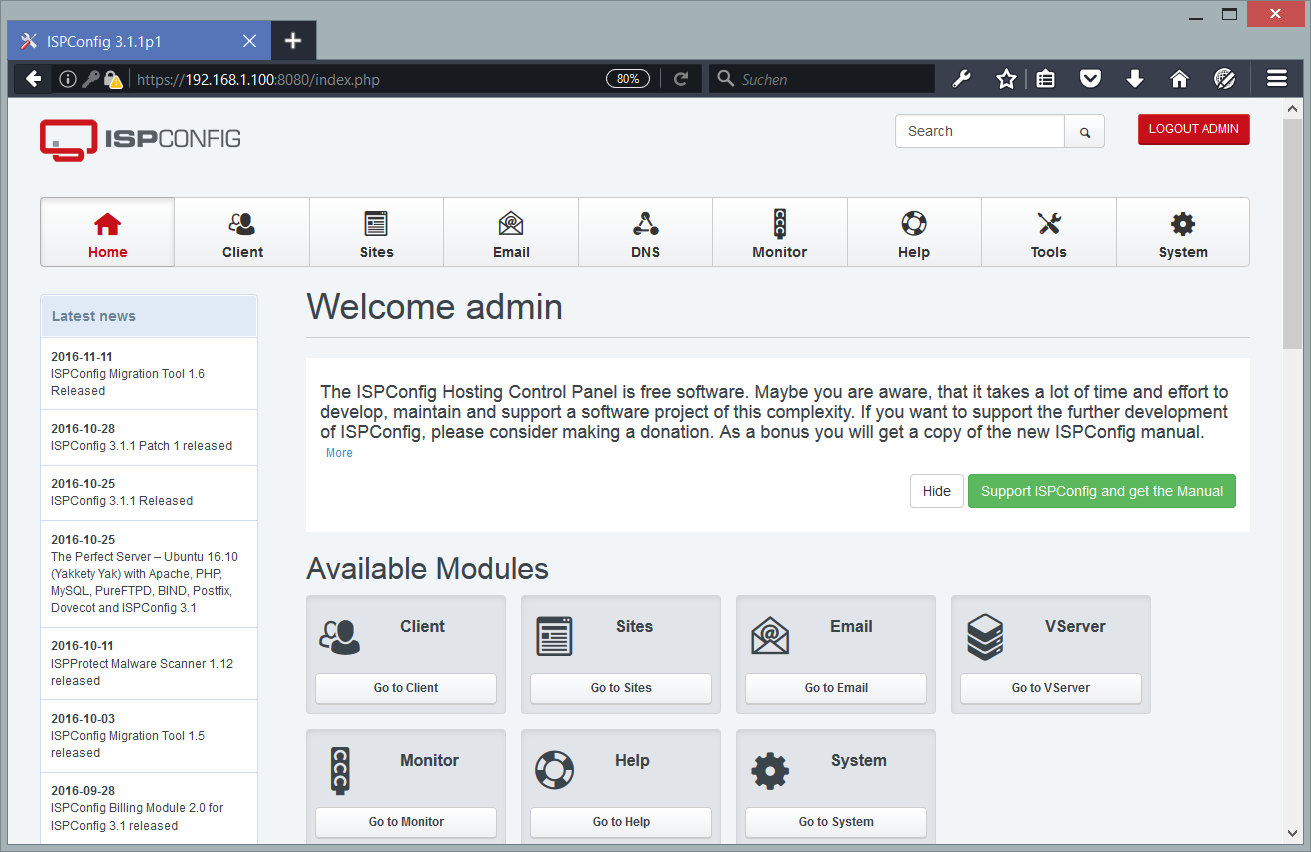Image resolution: width=1311 pixels, height=852 pixels.
Task: Open the Sites tab in top navigation
Action: tap(376, 232)
